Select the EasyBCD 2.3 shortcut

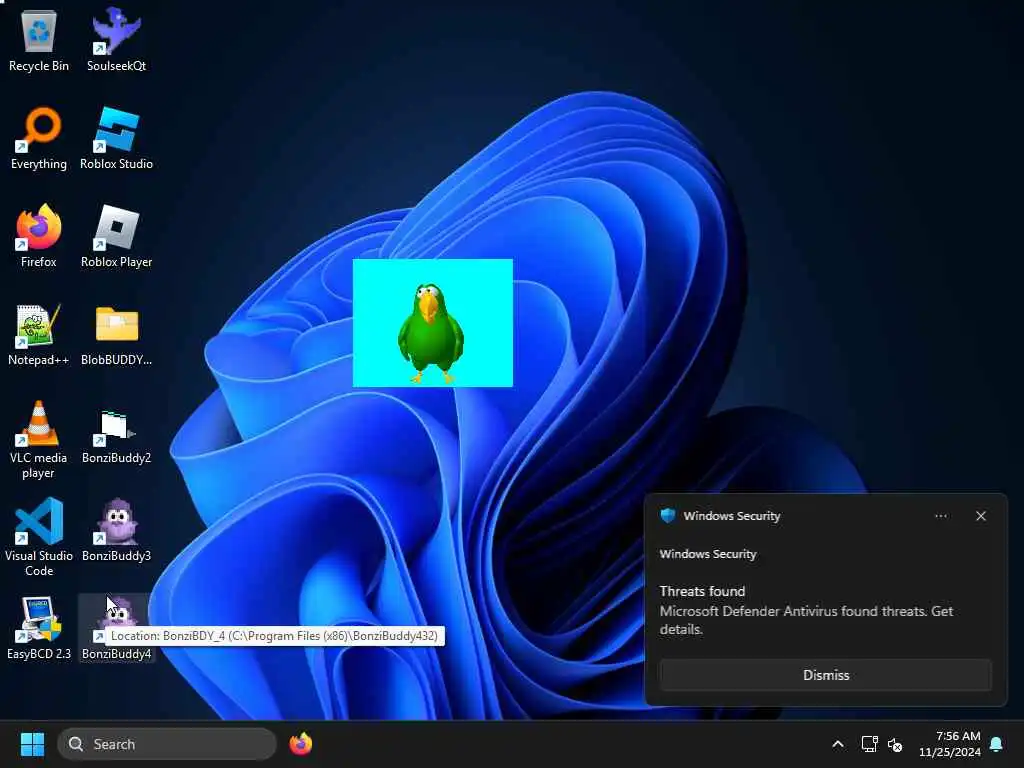[39, 628]
